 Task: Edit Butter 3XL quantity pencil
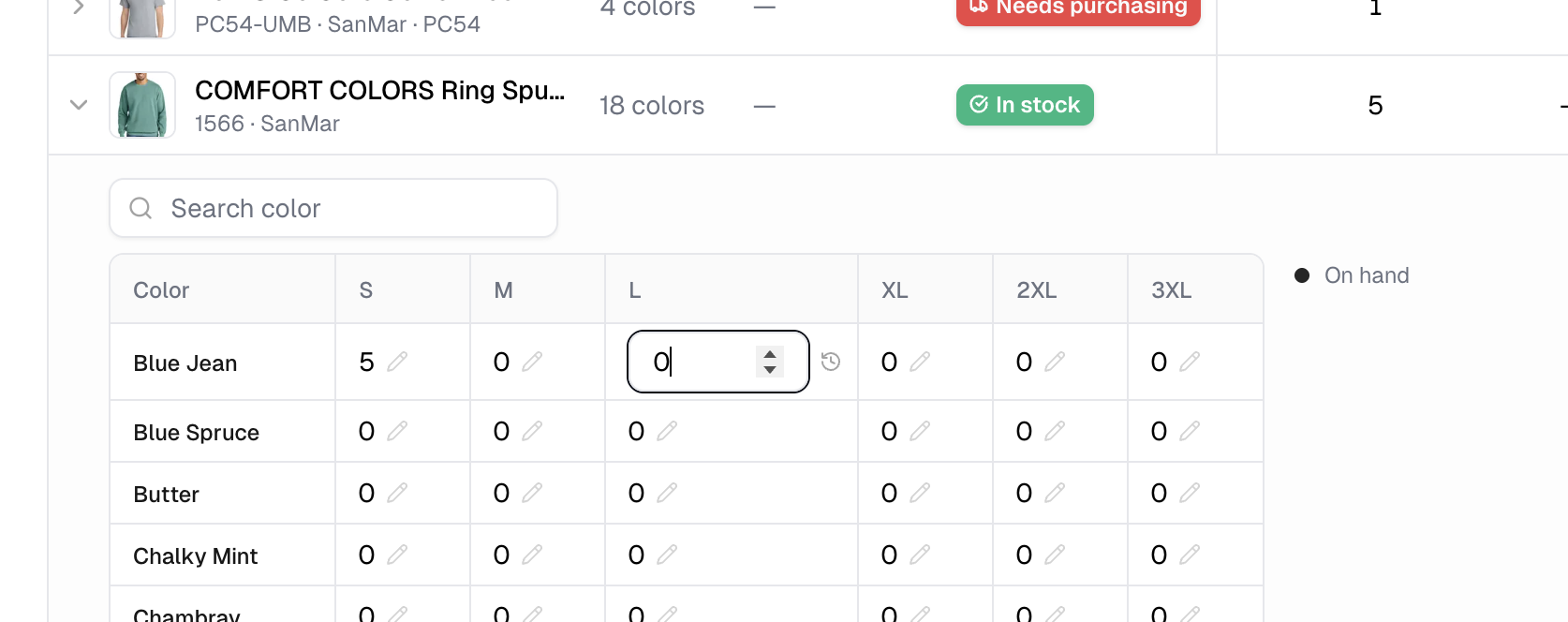click(1190, 493)
